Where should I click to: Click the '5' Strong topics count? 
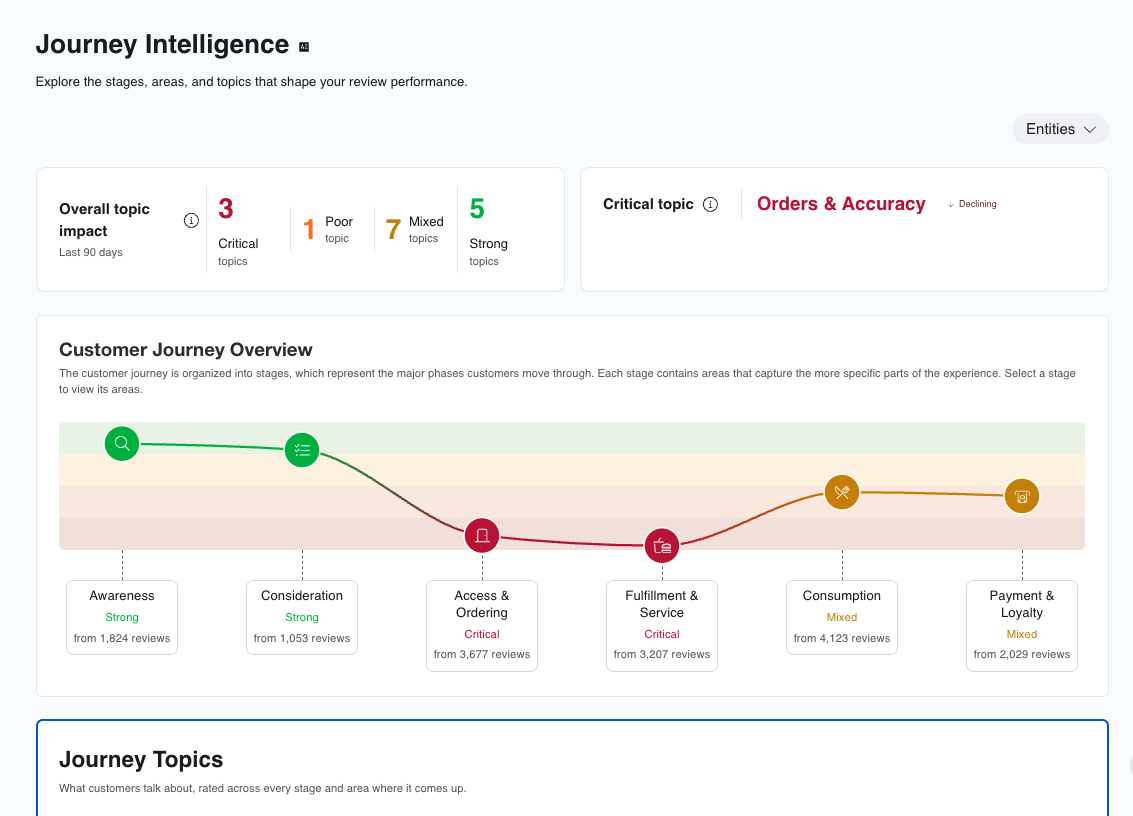(477, 209)
